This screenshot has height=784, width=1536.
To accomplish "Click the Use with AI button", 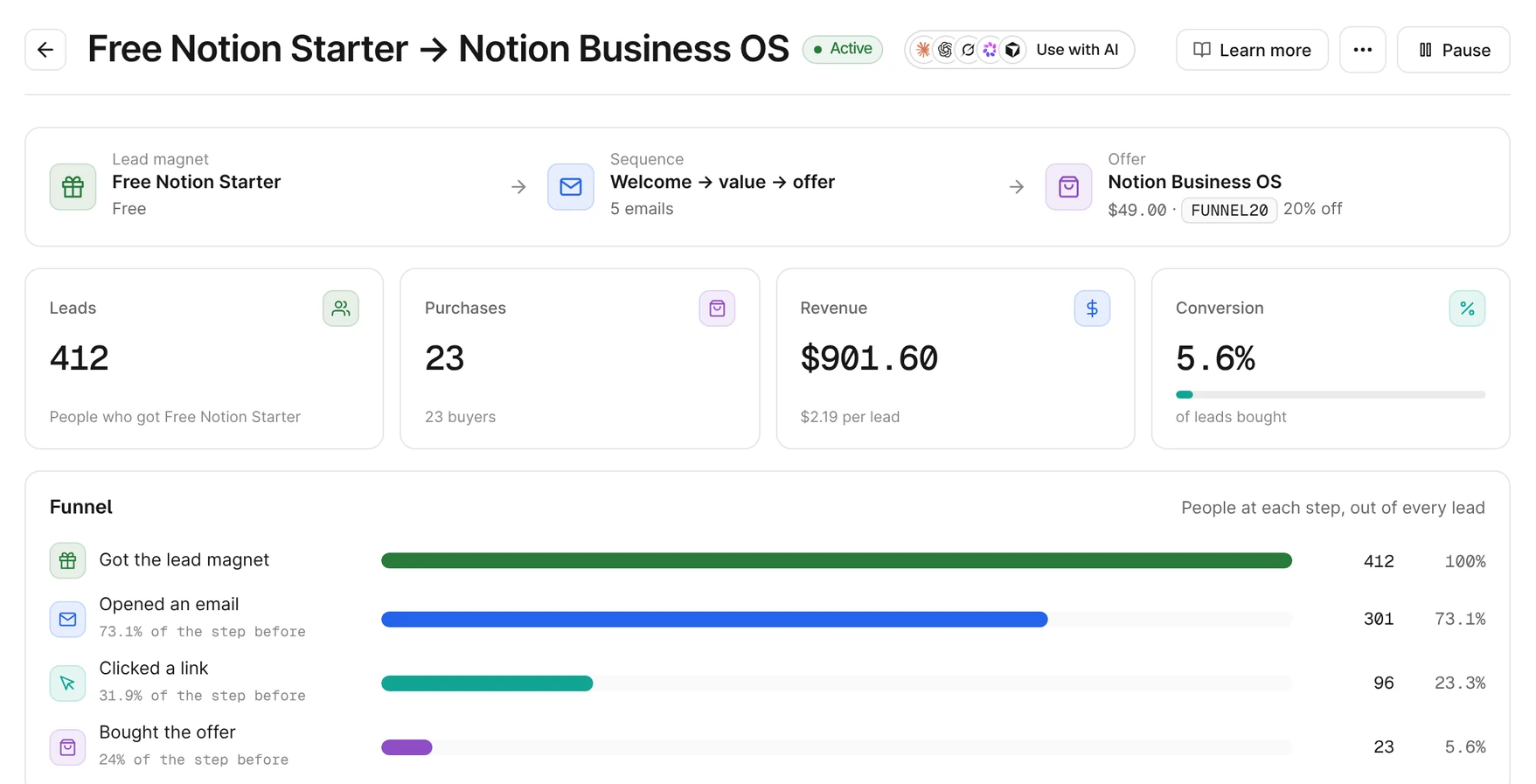I will pos(1019,50).
